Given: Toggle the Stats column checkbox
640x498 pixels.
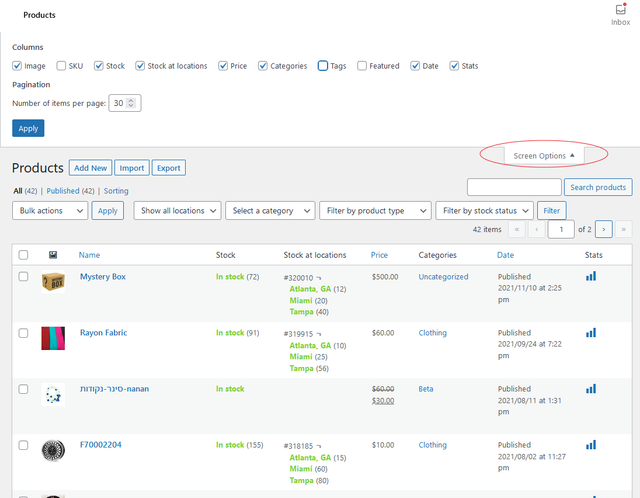Looking at the screenshot, I should [x=454, y=66].
